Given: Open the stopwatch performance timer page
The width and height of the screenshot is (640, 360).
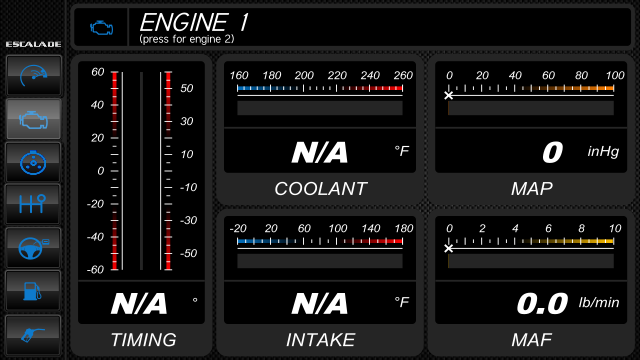Looking at the screenshot, I should tap(33, 162).
